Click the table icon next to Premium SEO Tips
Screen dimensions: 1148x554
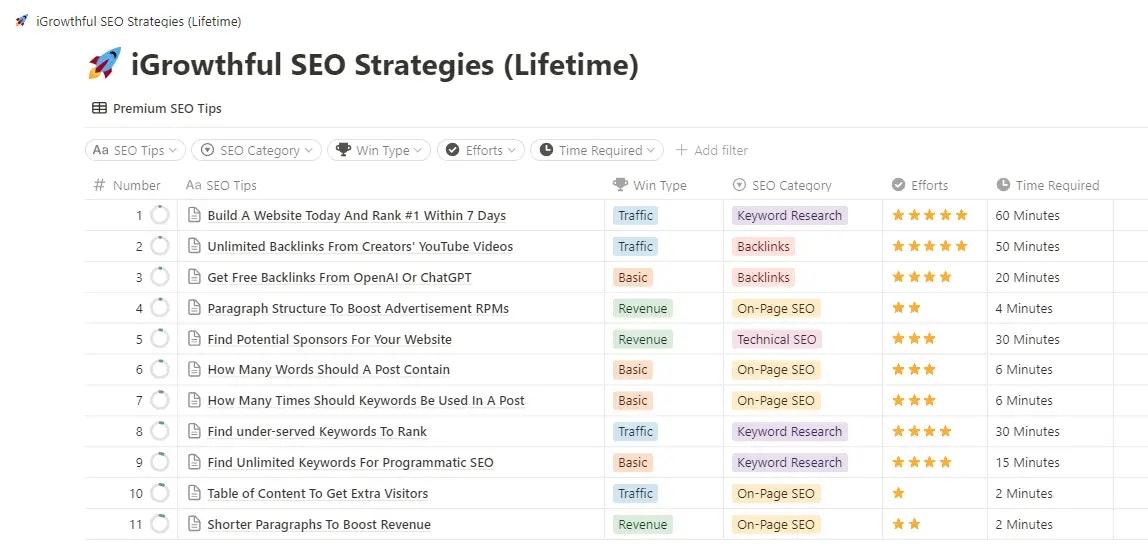point(99,108)
